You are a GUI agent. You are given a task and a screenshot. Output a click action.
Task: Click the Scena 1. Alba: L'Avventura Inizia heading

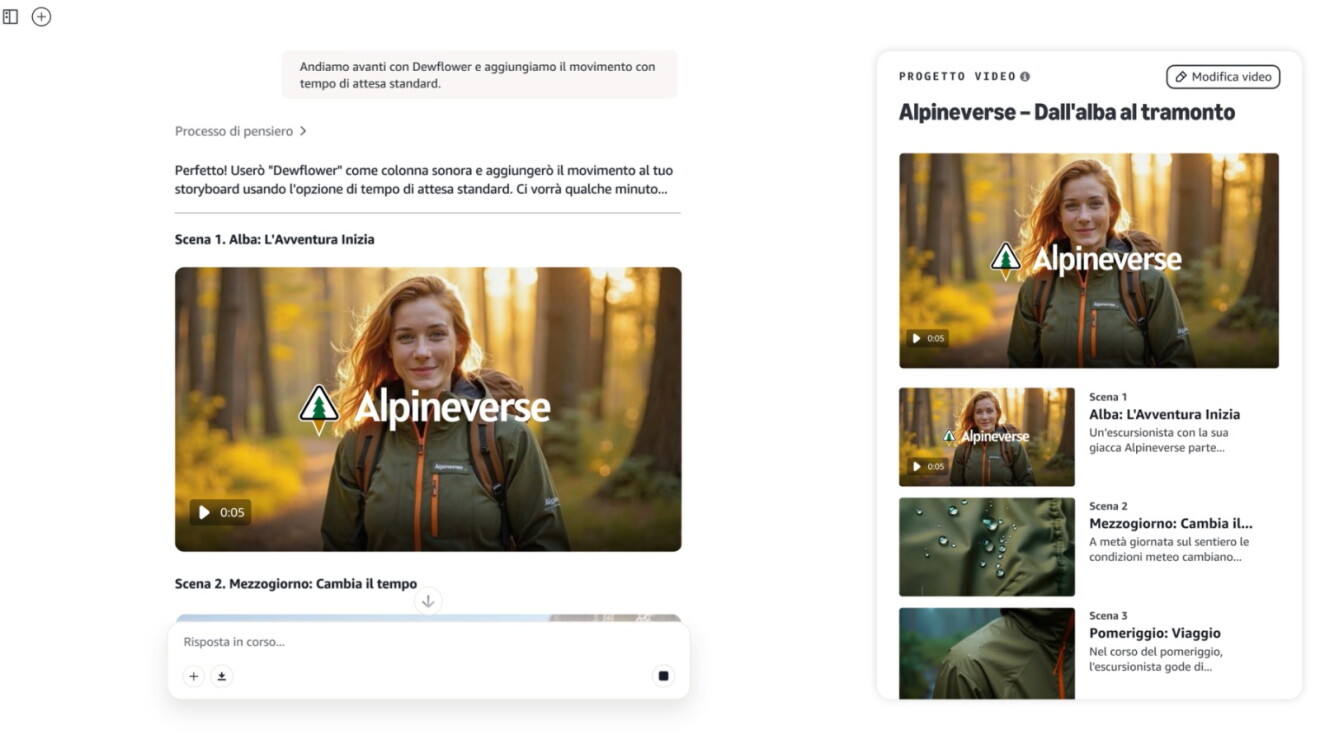(274, 240)
